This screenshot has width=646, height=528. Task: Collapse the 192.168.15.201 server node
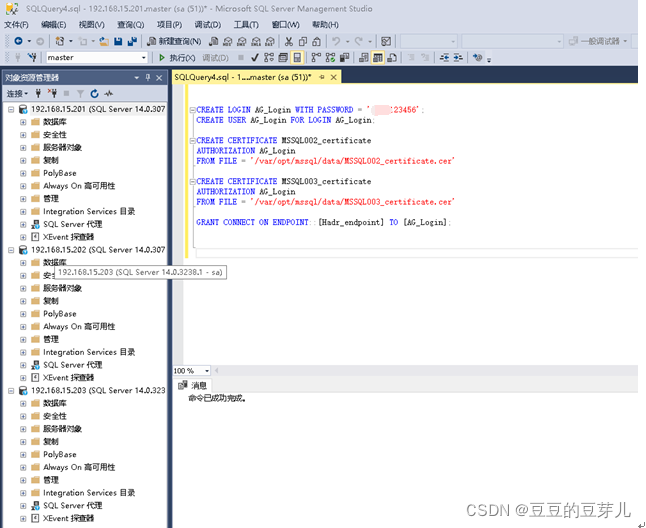(x=11, y=109)
